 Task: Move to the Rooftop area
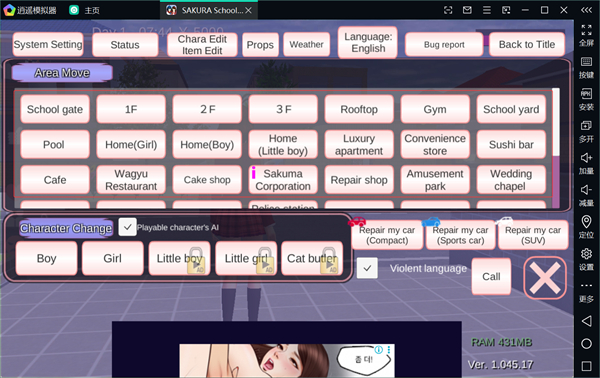tap(359, 109)
